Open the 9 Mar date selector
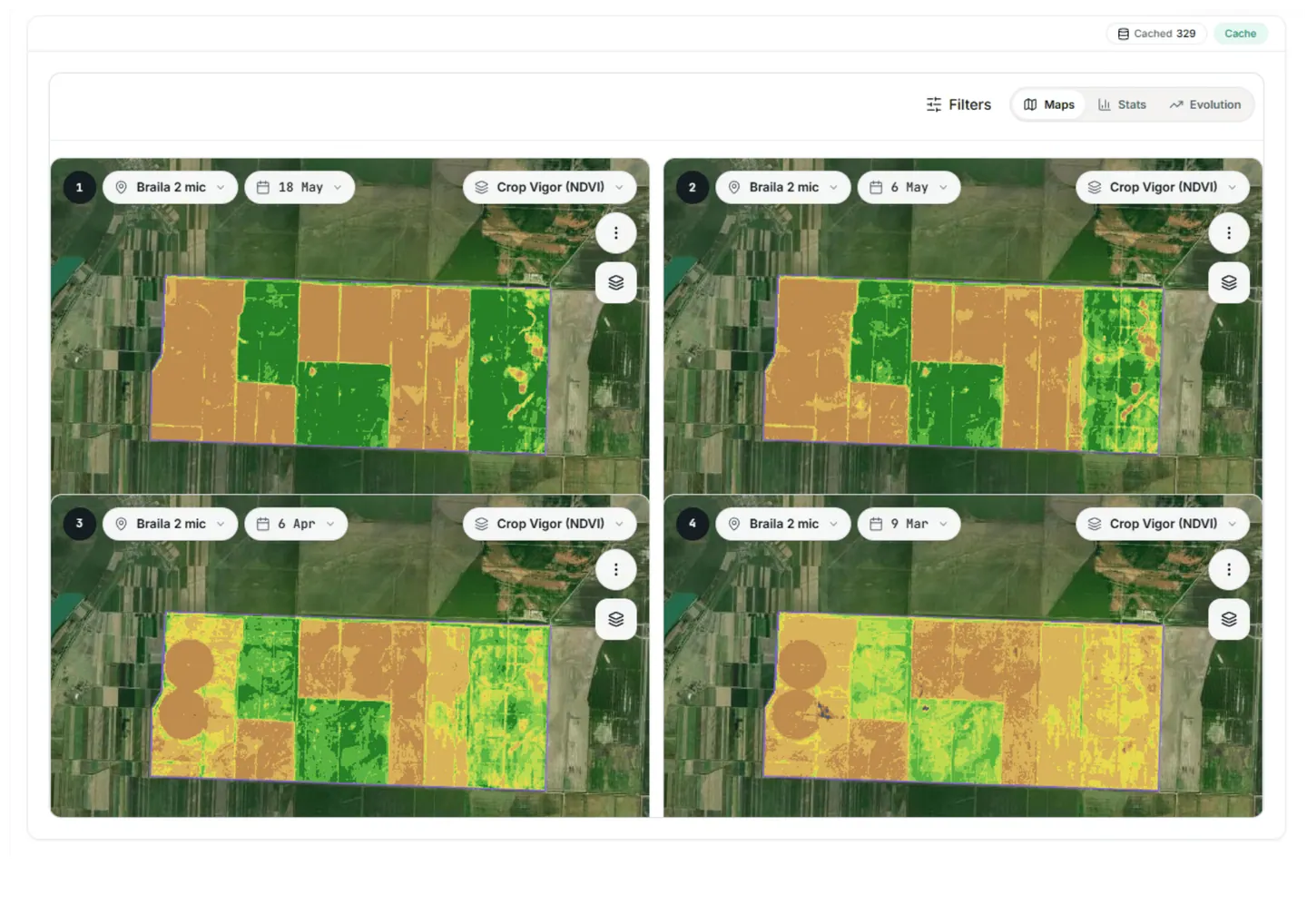The image size is (1307, 924). coord(909,524)
